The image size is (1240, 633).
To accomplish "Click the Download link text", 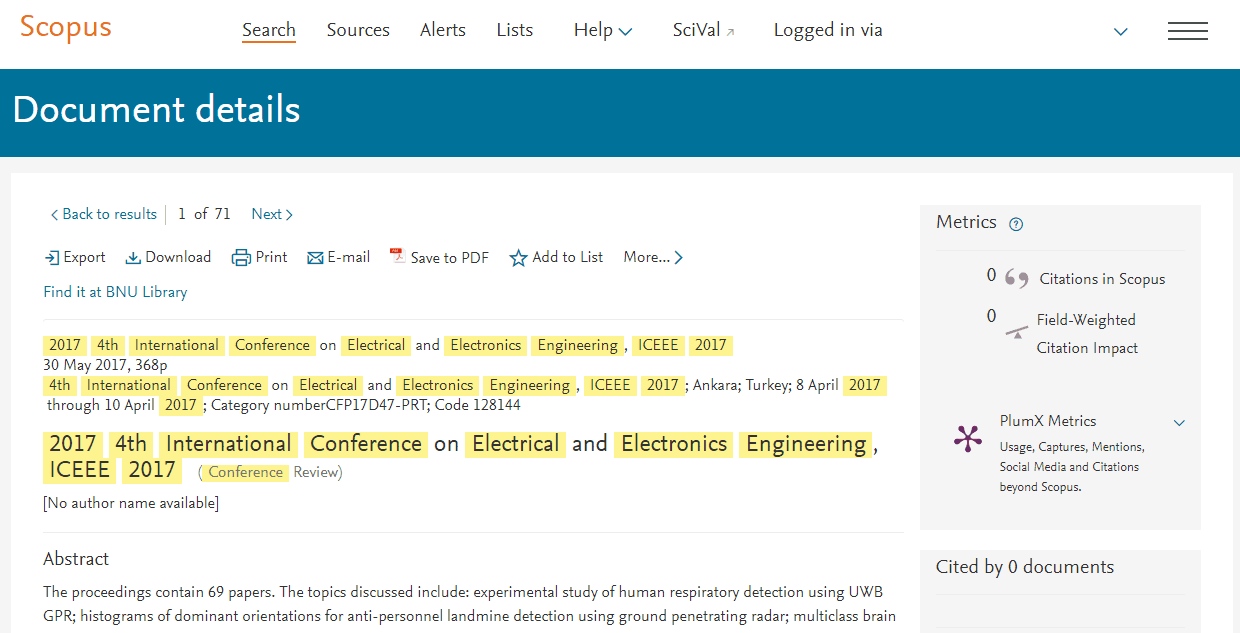I will [x=178, y=257].
